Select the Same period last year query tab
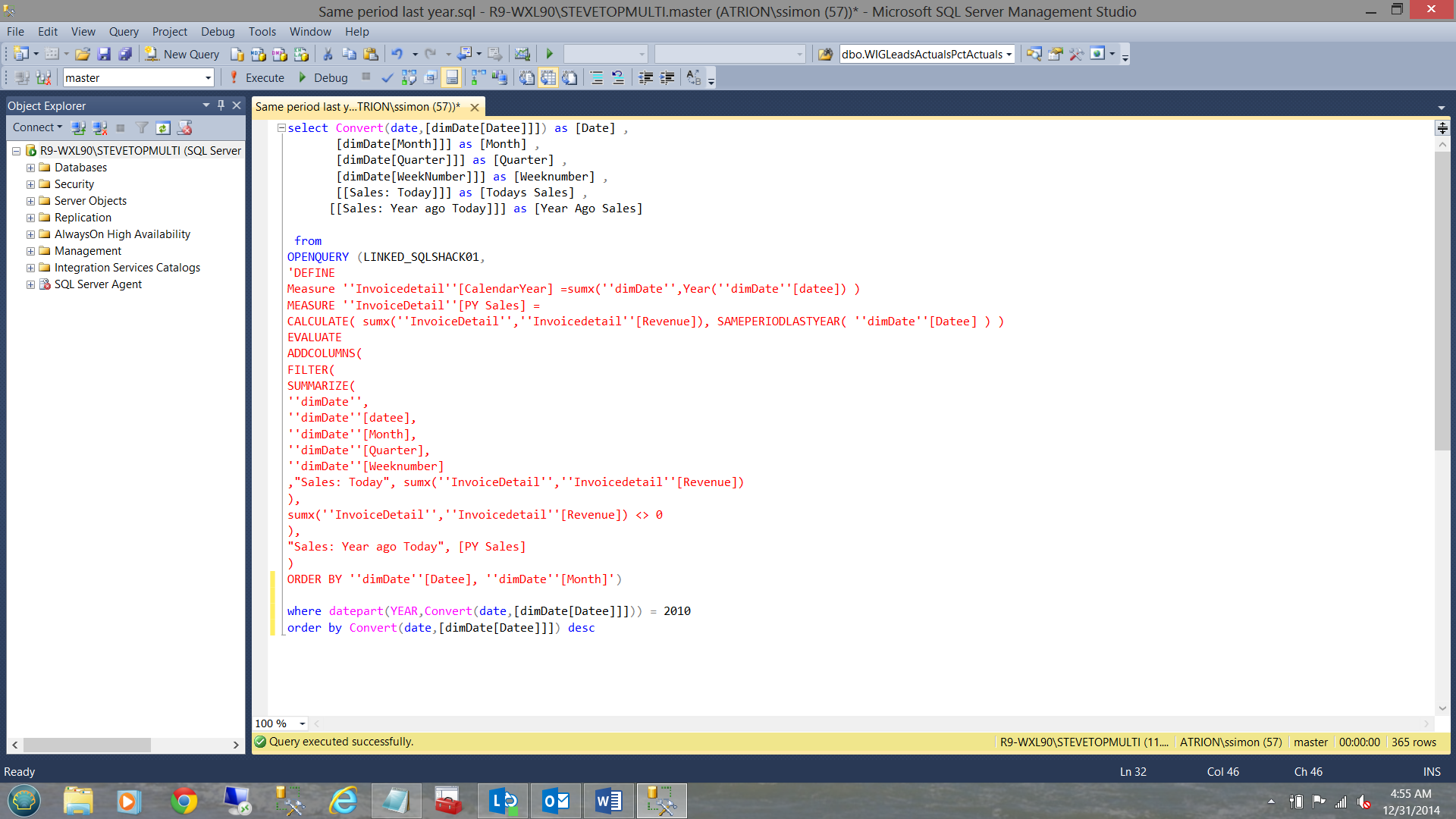Image resolution: width=1456 pixels, height=819 pixels. pyautogui.click(x=357, y=107)
